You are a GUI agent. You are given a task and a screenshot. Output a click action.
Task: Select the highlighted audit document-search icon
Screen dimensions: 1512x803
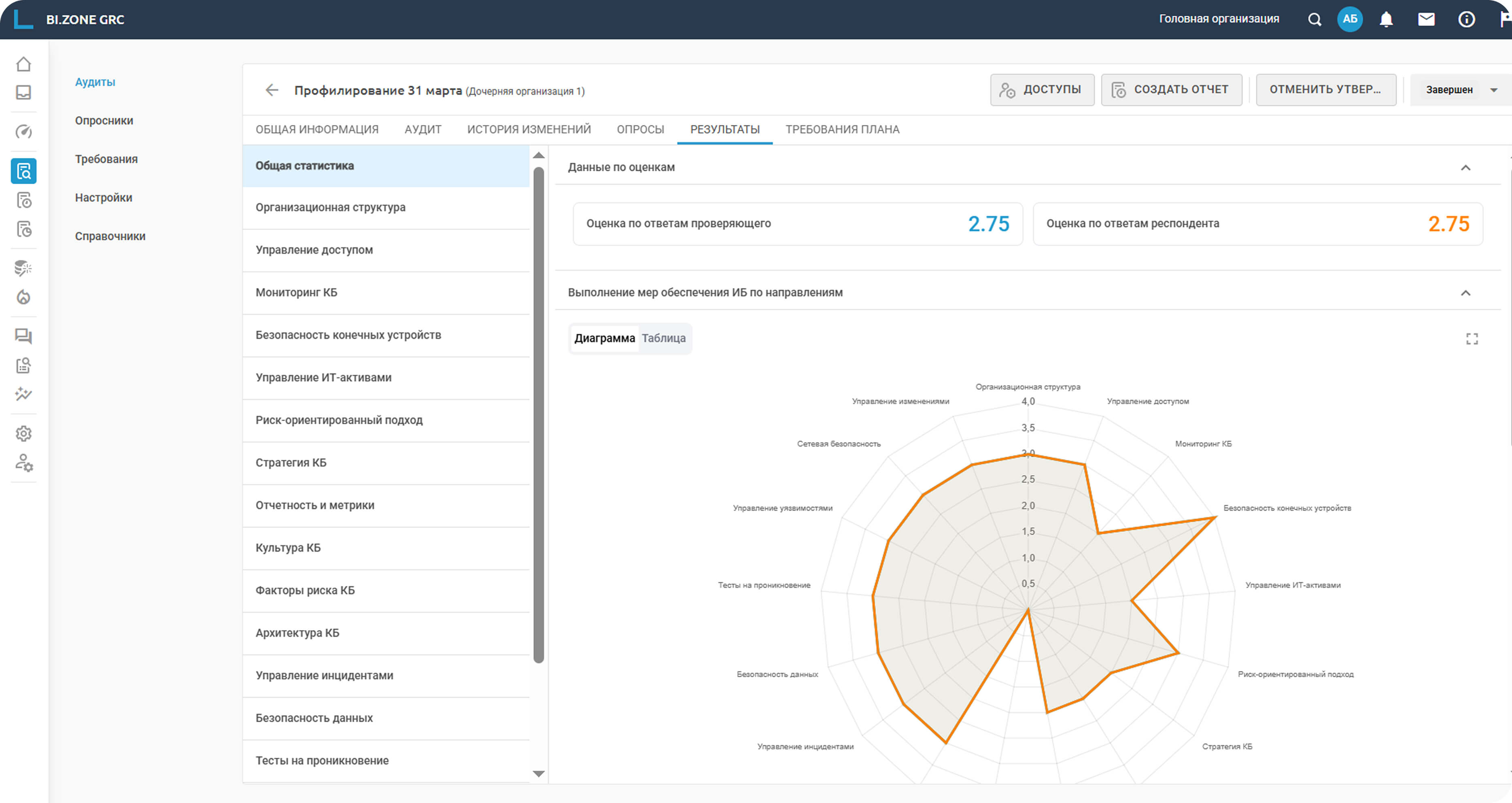pyautogui.click(x=23, y=171)
